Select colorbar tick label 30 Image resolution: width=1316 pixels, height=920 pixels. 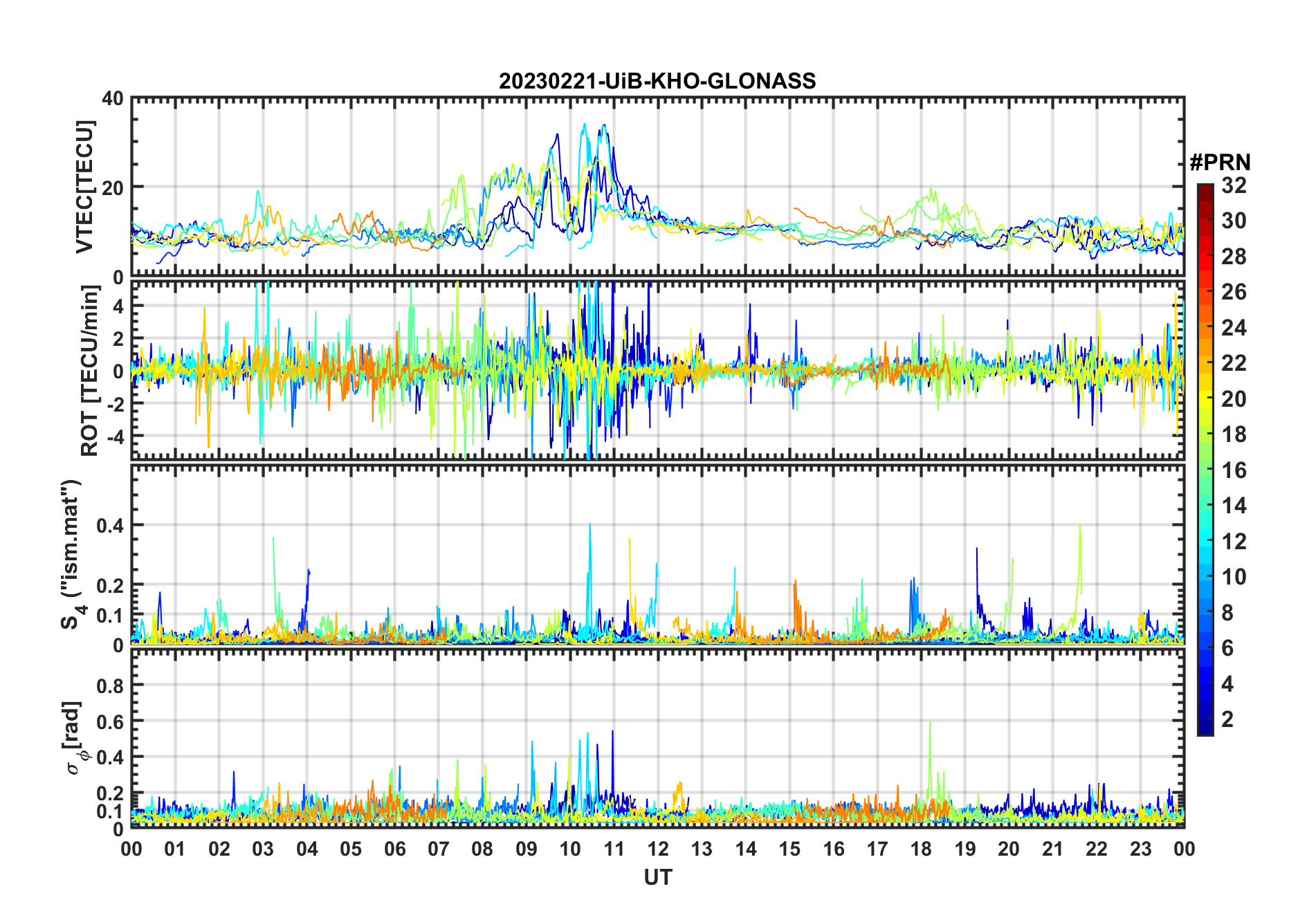pos(1234,221)
